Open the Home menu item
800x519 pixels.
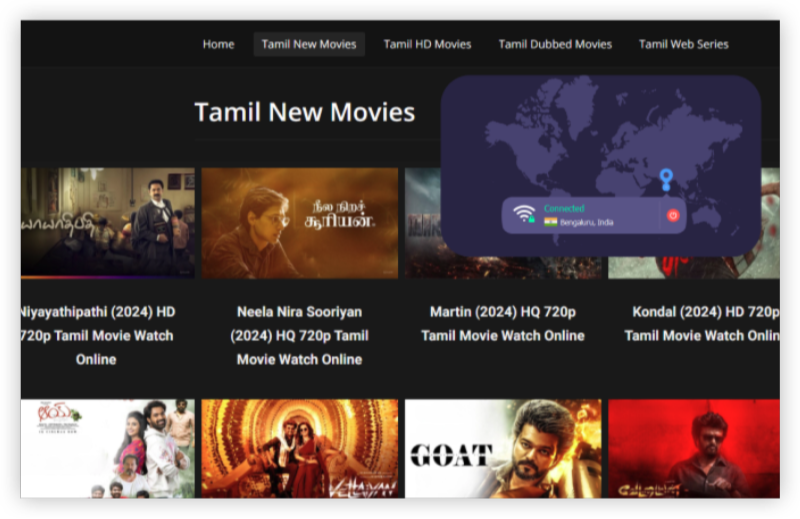coord(218,44)
